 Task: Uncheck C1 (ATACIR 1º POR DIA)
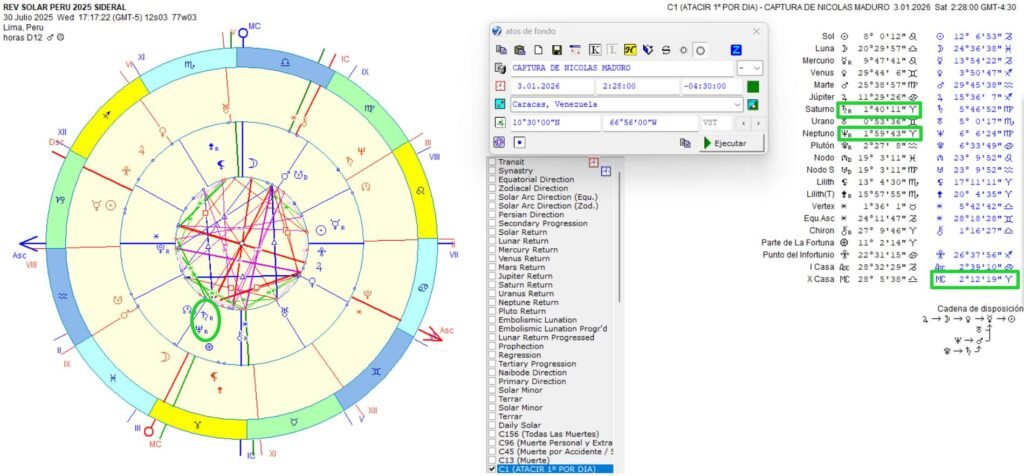click(x=492, y=468)
